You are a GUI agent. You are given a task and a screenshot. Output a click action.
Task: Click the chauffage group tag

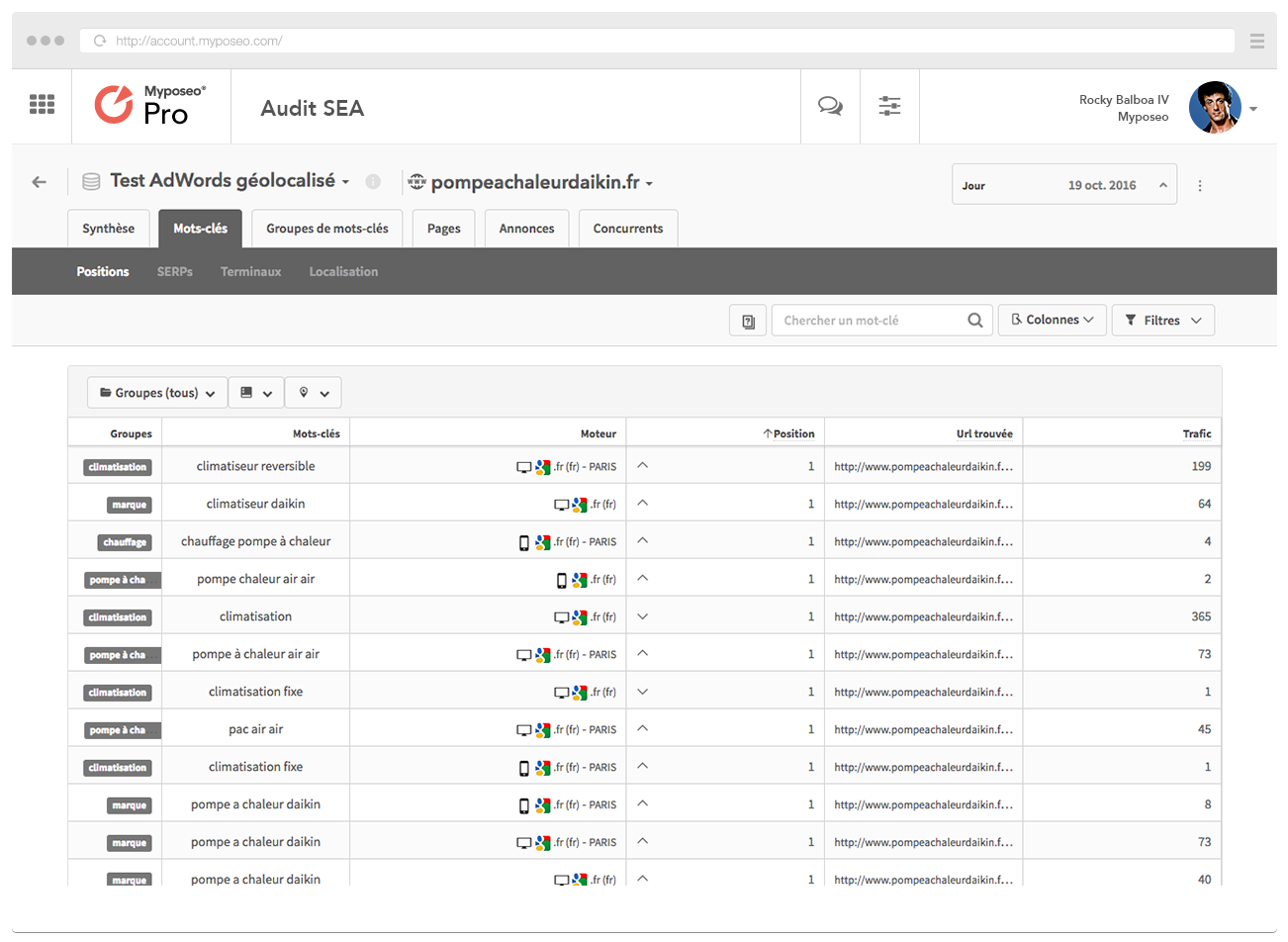click(125, 542)
